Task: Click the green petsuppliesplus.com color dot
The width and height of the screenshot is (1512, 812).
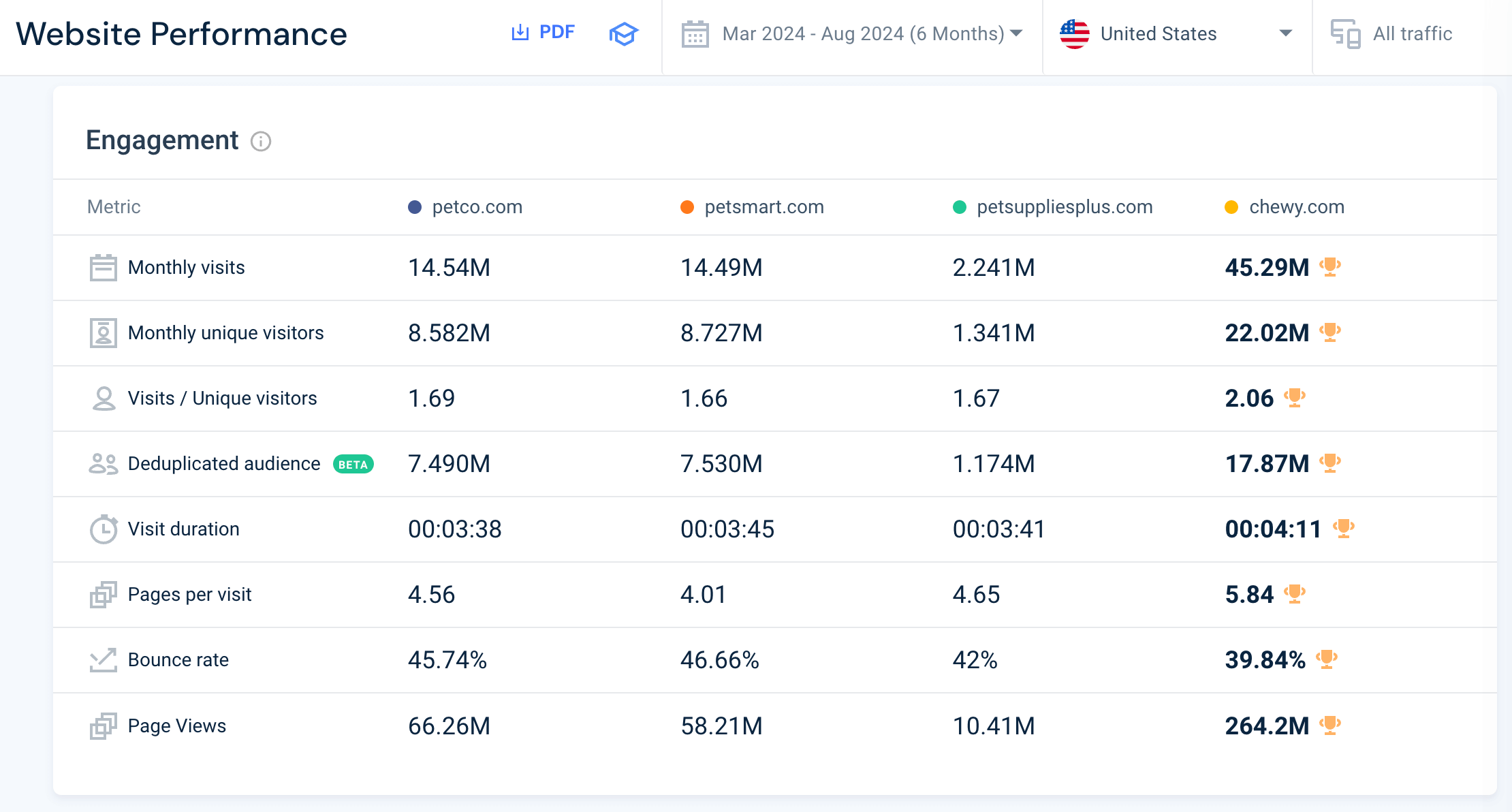Action: [x=959, y=207]
